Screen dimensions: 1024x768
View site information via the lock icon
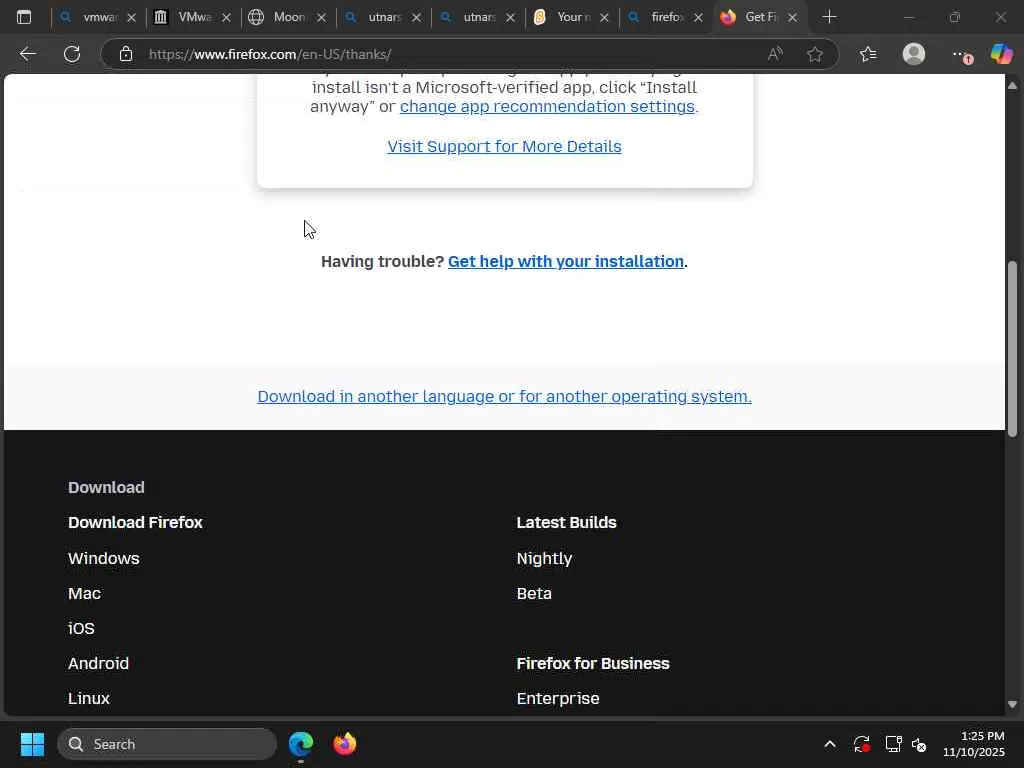coord(126,54)
